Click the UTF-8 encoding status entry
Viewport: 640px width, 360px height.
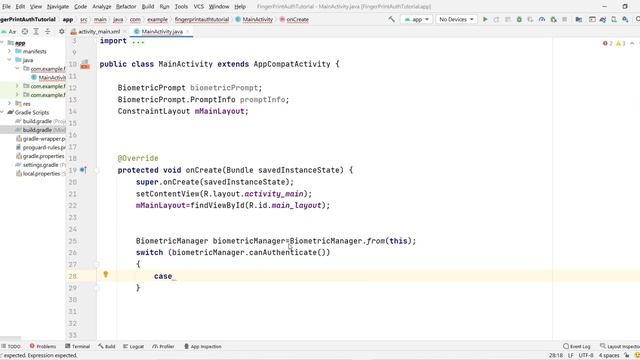click(586, 356)
